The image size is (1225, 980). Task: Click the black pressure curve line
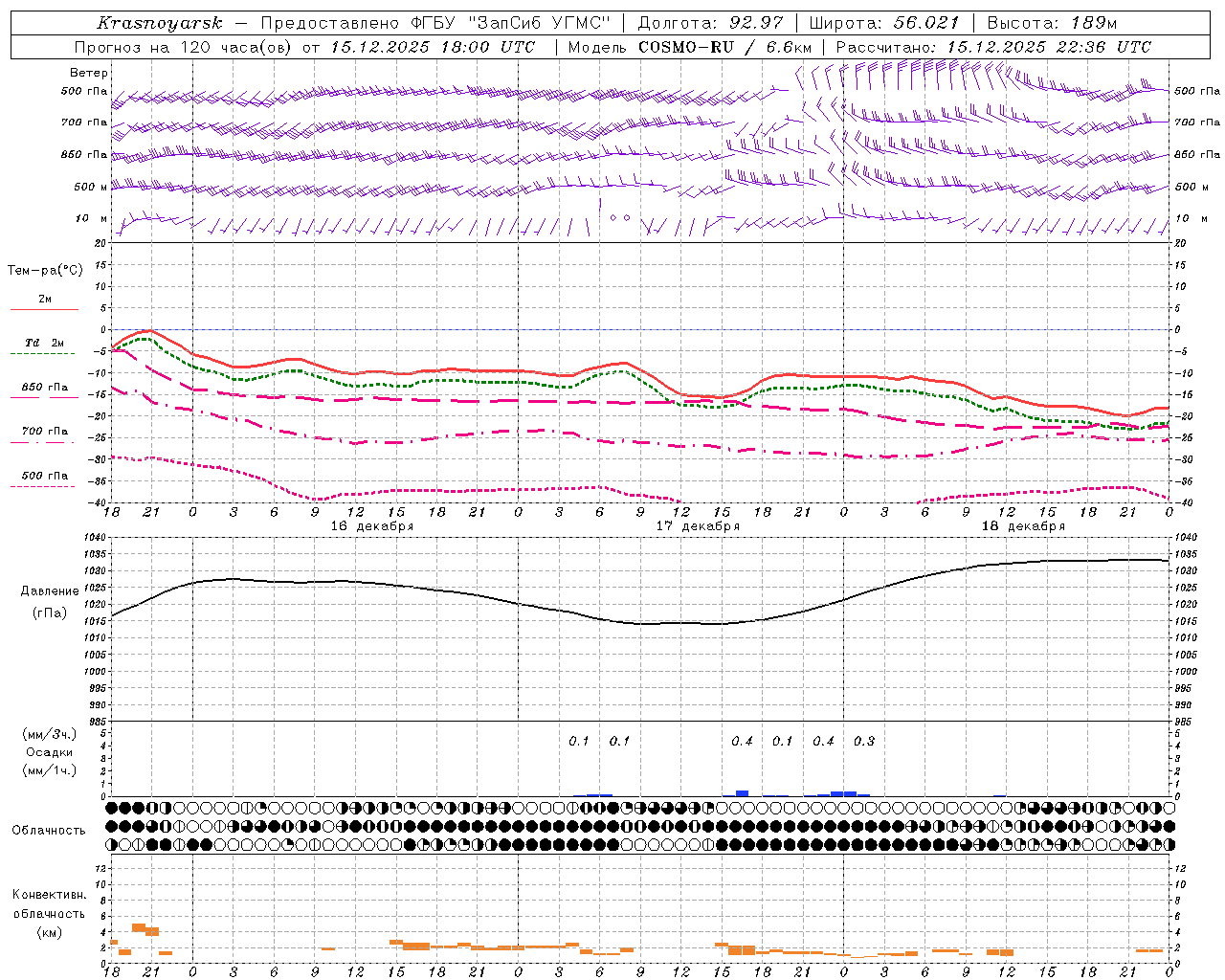point(640,623)
